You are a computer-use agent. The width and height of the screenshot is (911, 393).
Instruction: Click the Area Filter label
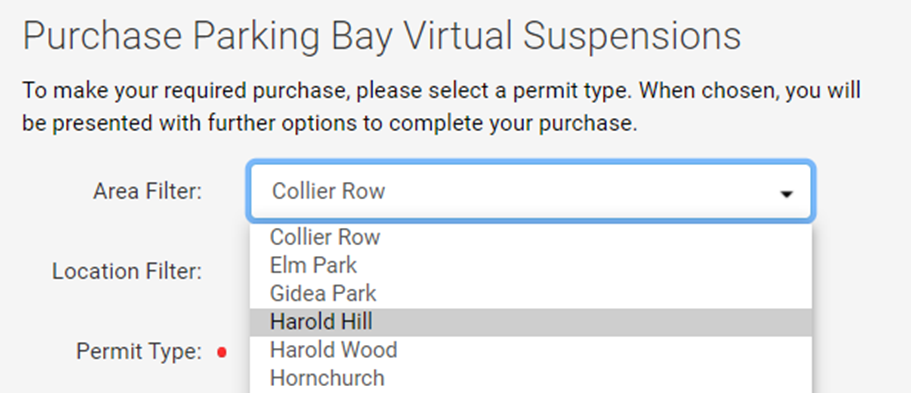pyautogui.click(x=148, y=191)
